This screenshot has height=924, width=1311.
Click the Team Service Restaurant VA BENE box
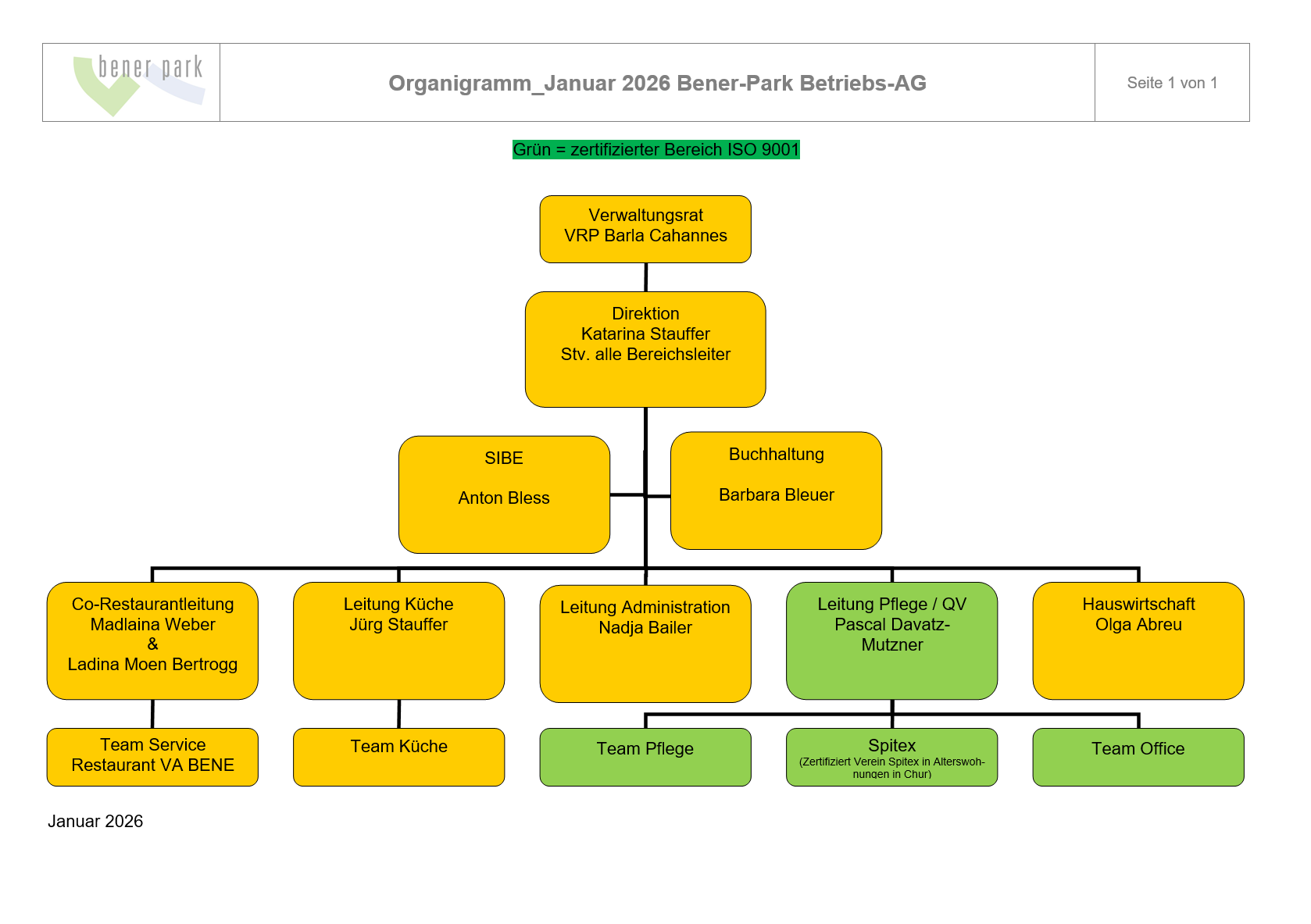(x=153, y=756)
